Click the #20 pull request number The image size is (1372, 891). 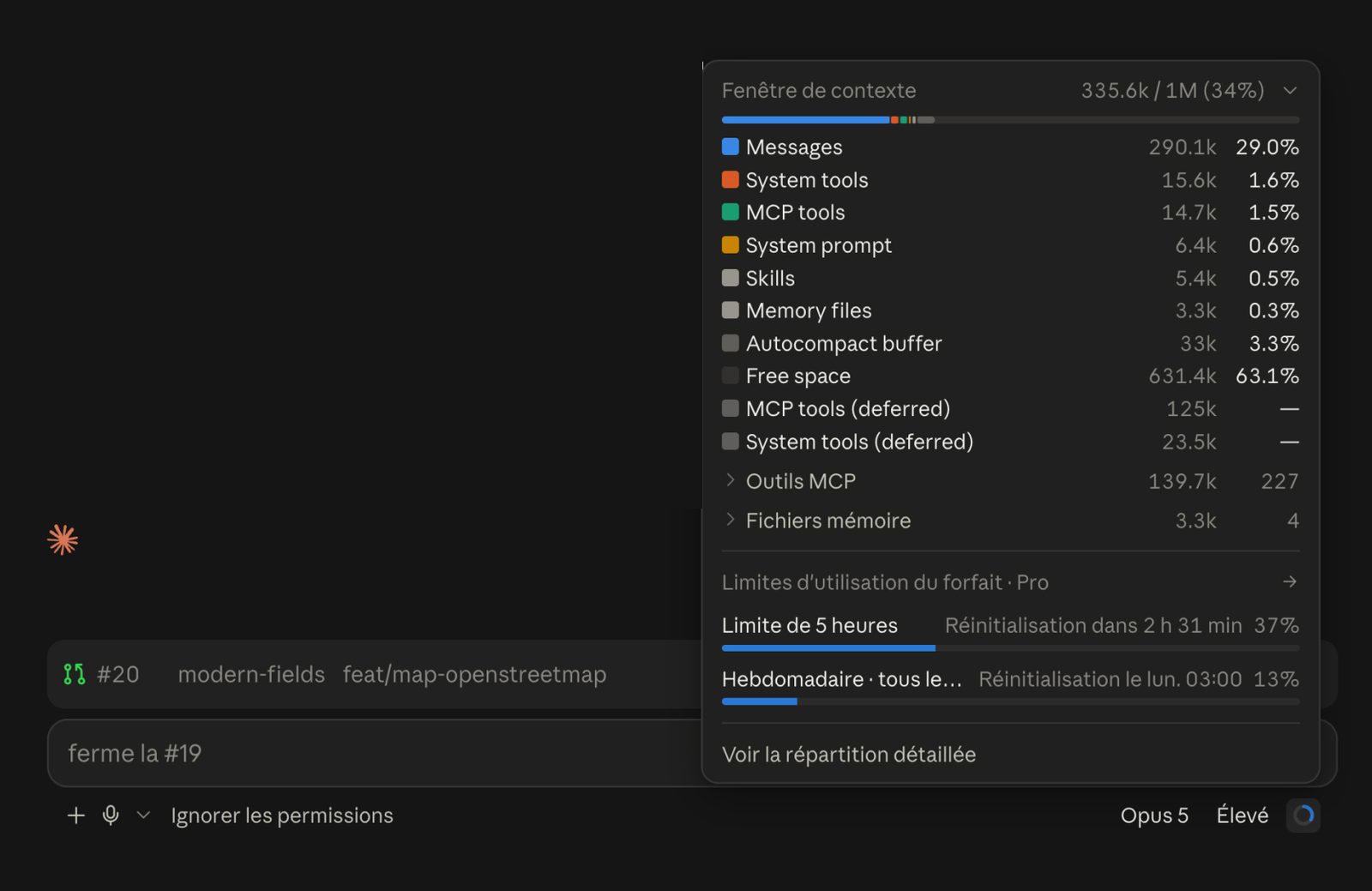(118, 675)
